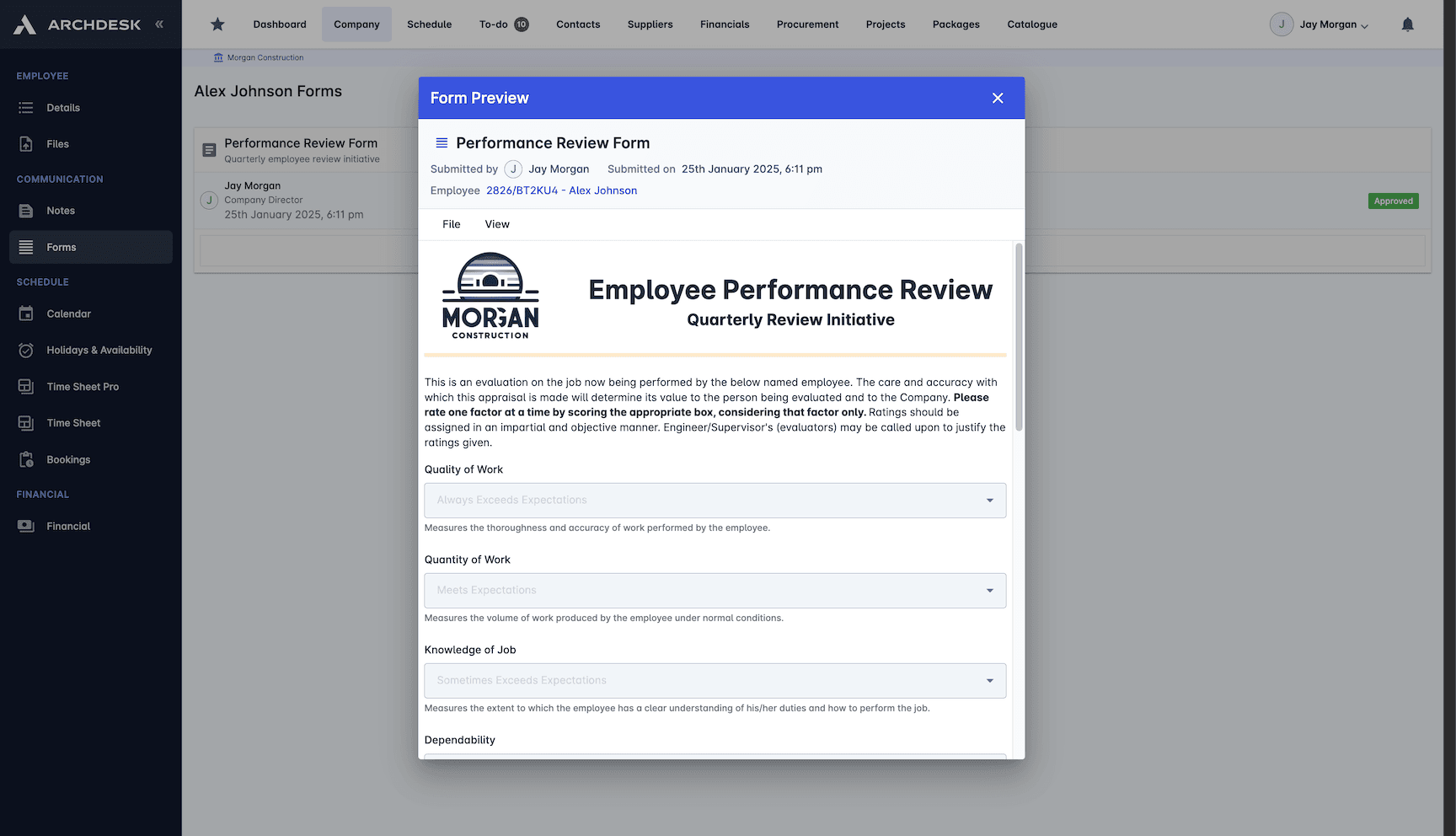
Task: Collapse the sidebar with double-chevron icon
Action: coord(159,24)
